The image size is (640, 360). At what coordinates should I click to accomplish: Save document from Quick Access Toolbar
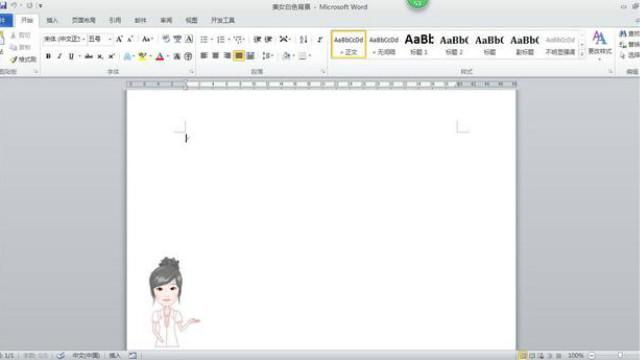(x=3, y=6)
